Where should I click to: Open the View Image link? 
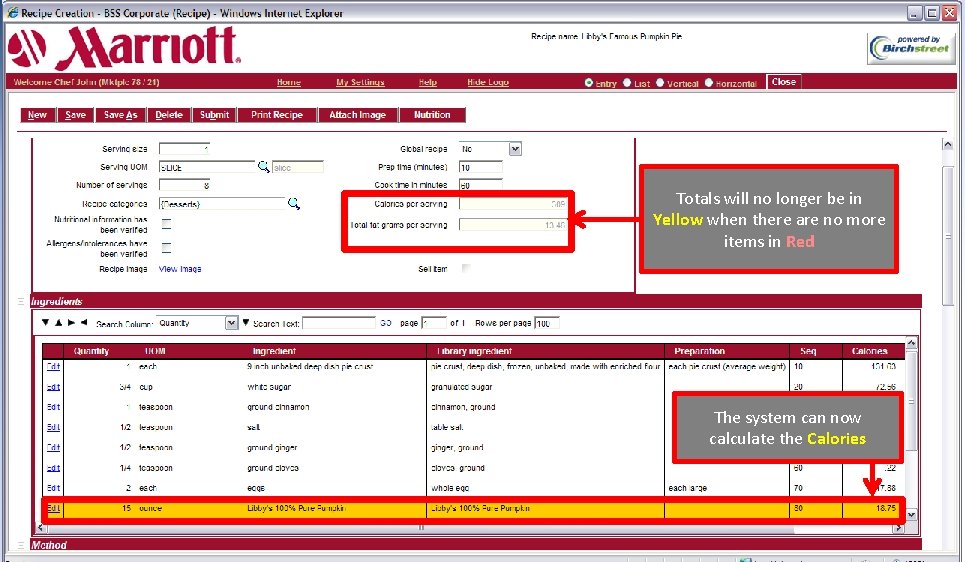pyautogui.click(x=180, y=269)
